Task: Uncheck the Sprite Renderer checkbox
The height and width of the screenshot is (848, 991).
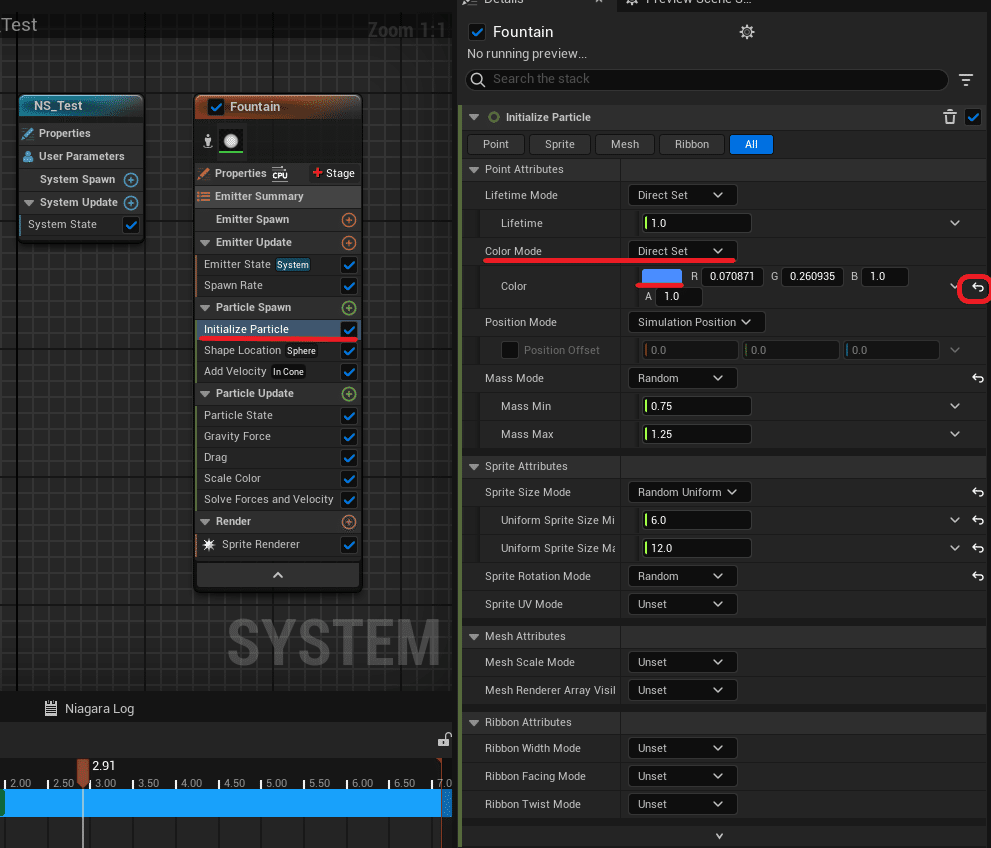Action: [348, 545]
